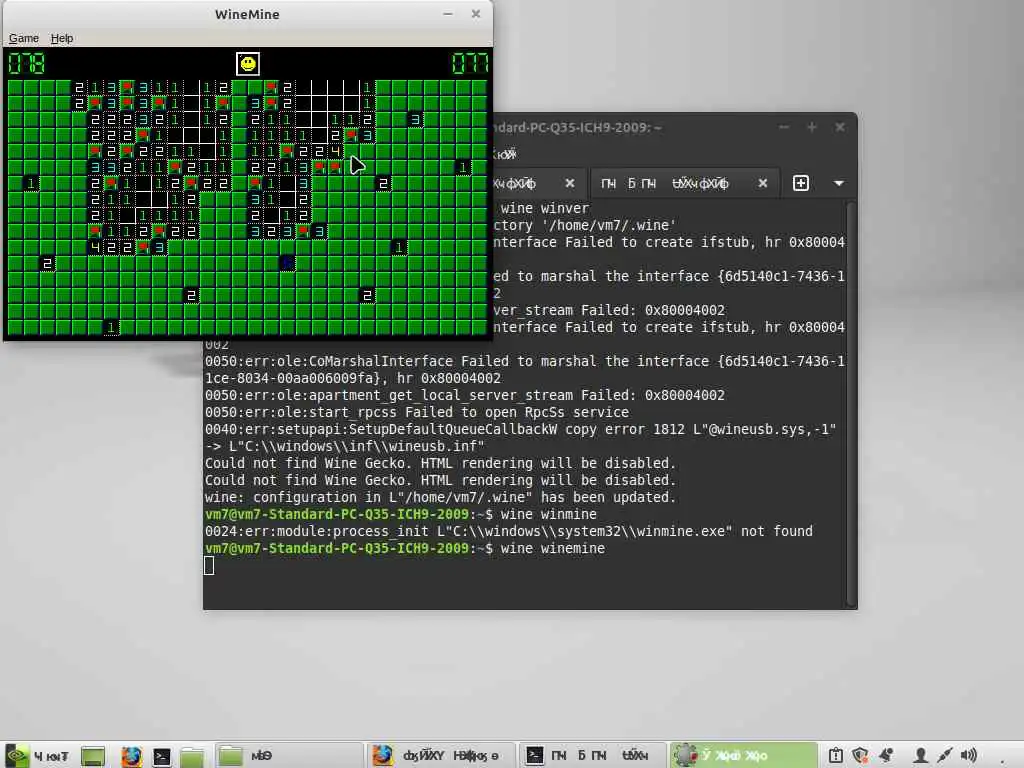This screenshot has width=1024, height=768.
Task: Switch to the Firefox window button in the taskbar
Action: tap(441, 756)
